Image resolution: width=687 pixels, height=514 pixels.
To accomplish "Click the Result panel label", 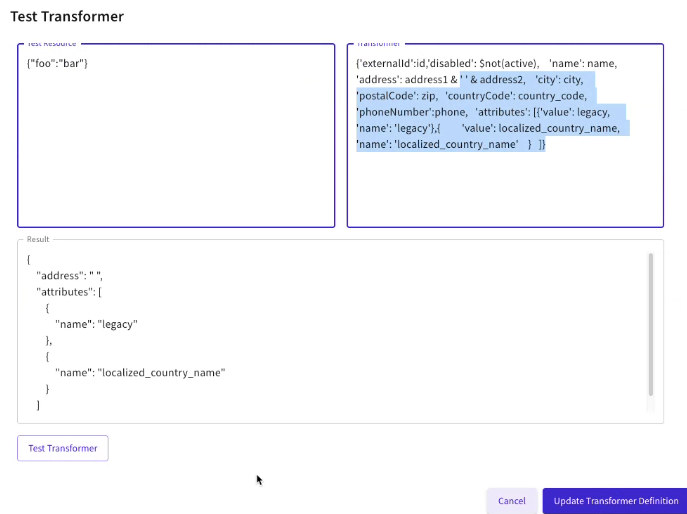I will pos(37,240).
